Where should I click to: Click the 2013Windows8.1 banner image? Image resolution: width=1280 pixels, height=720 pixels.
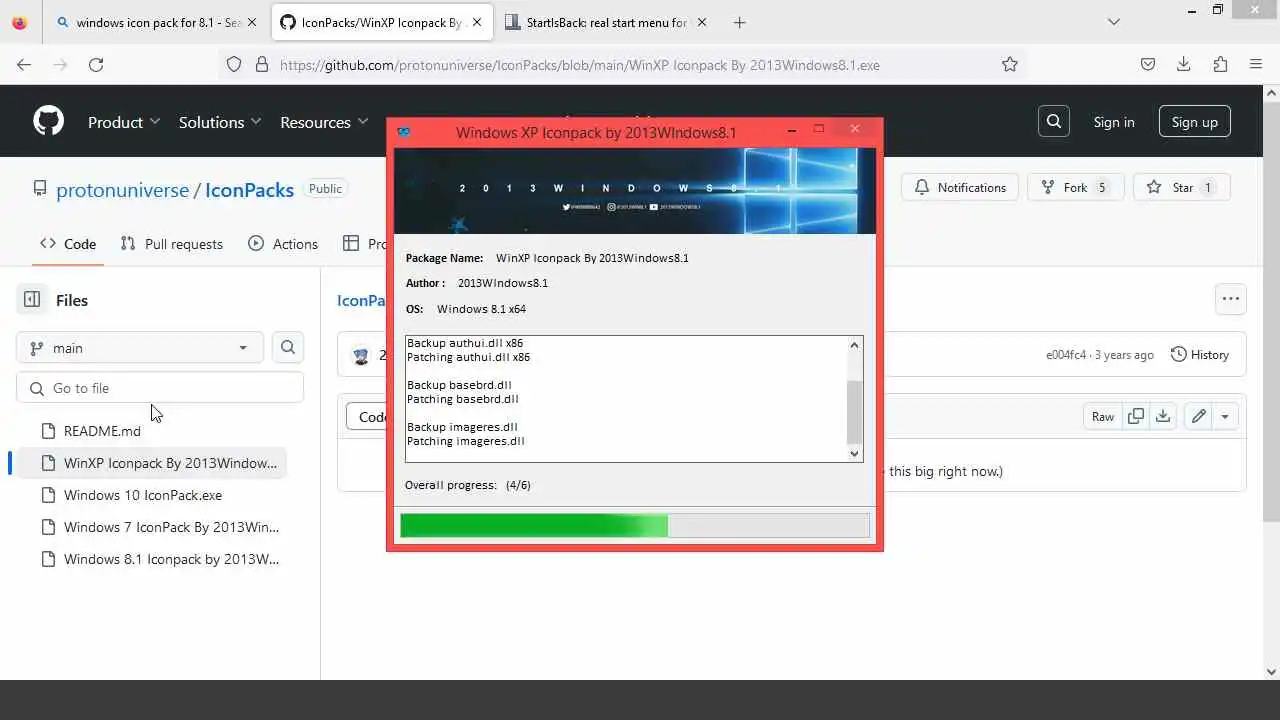[x=635, y=191]
